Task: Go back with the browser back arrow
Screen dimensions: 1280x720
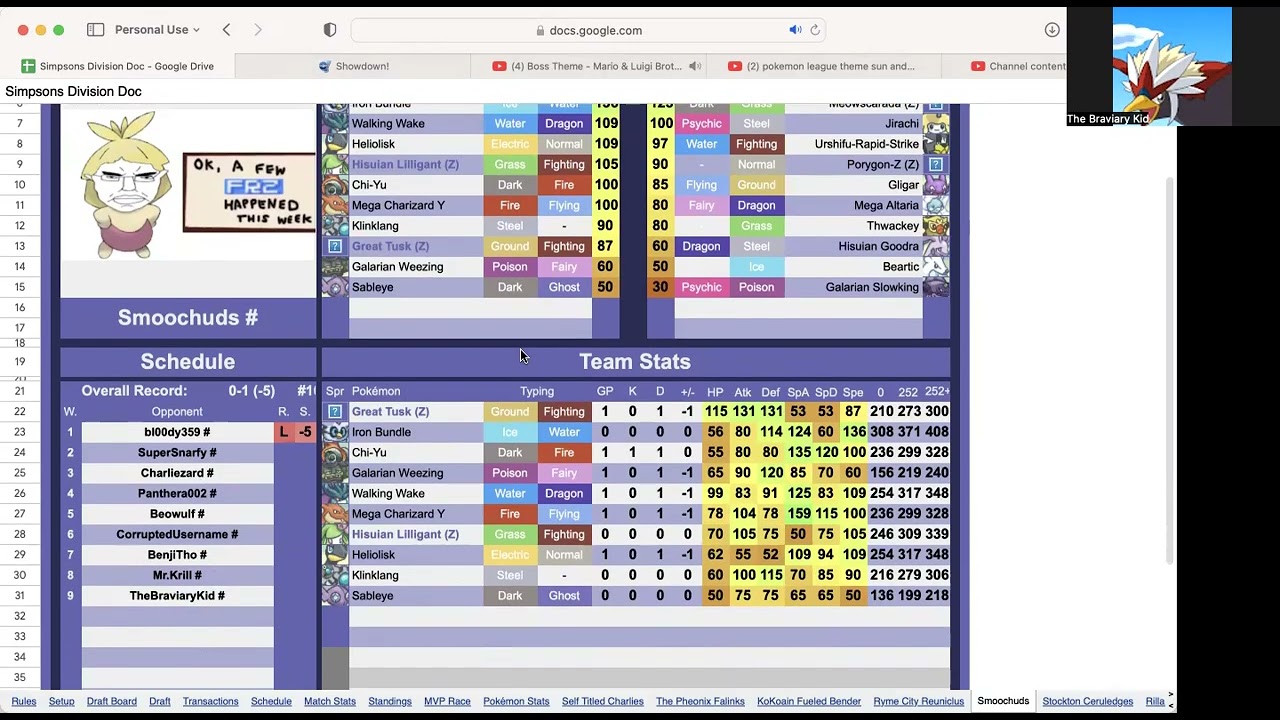Action: point(226,30)
